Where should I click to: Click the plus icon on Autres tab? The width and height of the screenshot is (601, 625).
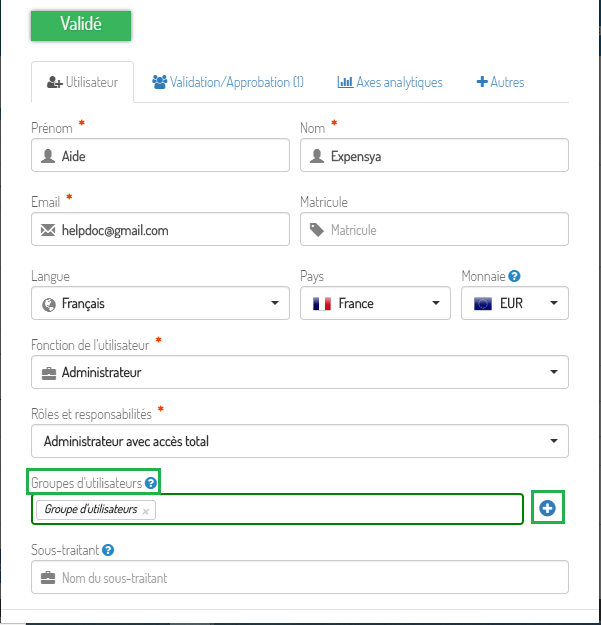click(x=482, y=81)
